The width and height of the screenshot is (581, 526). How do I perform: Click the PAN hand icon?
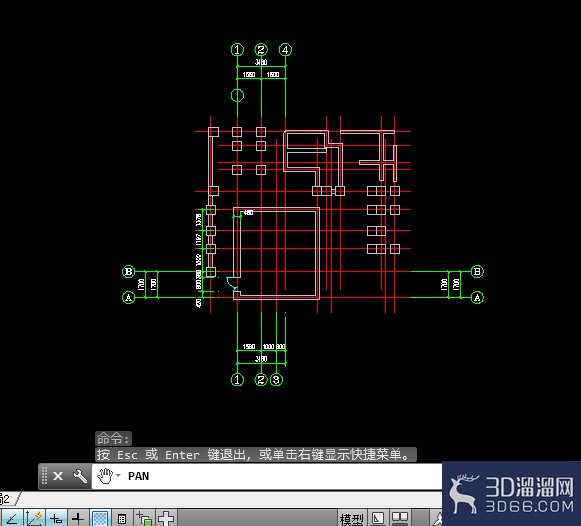[x=105, y=476]
